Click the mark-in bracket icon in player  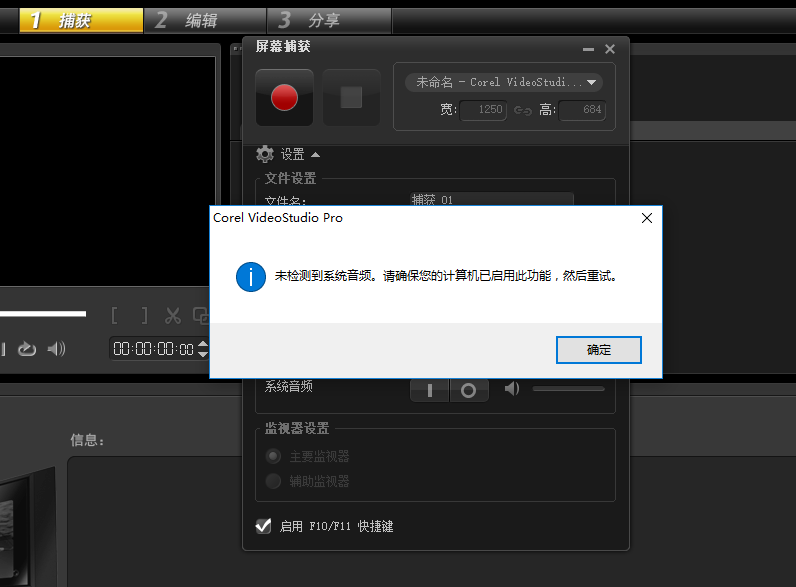(115, 315)
